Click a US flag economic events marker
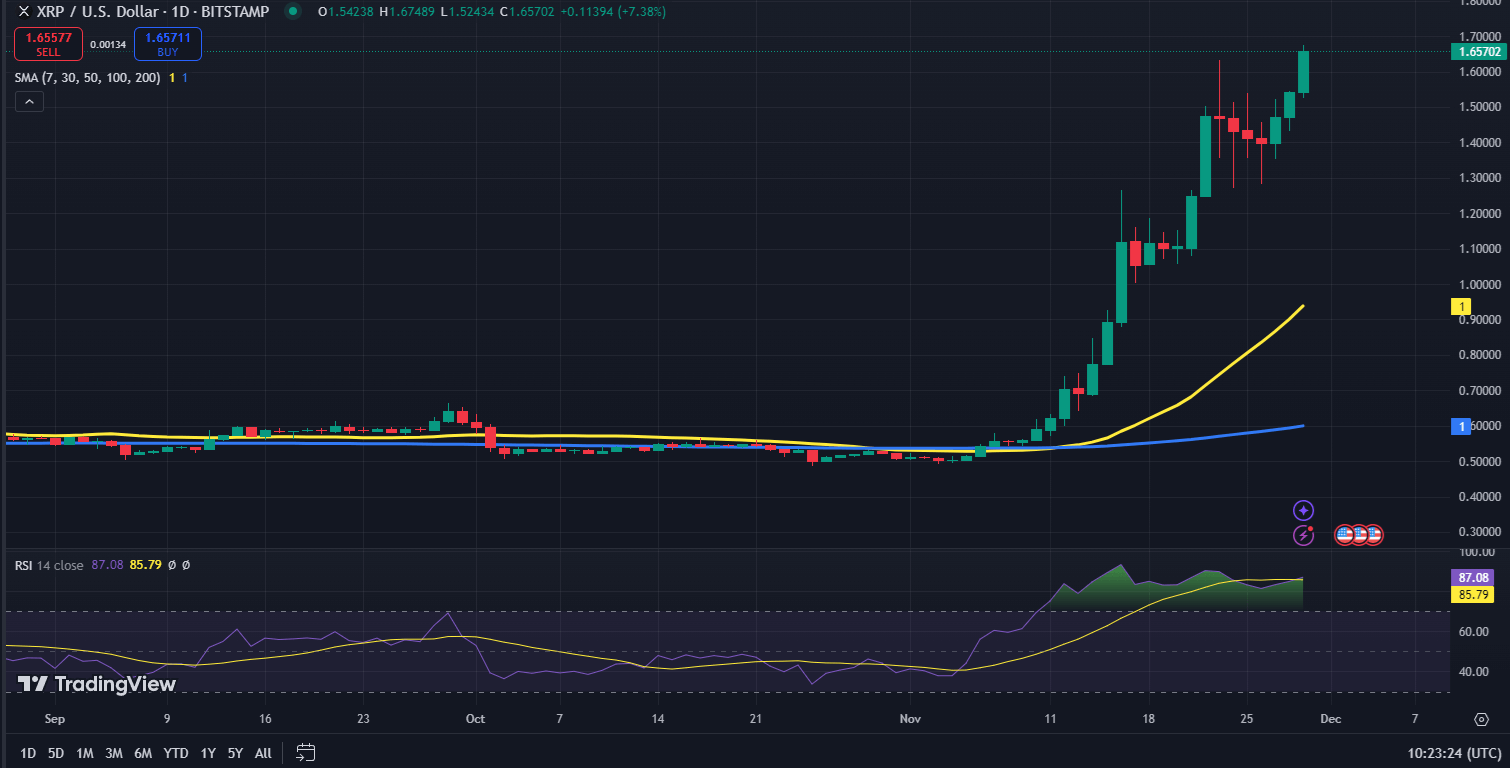This screenshot has height=768, width=1510. click(1345, 536)
